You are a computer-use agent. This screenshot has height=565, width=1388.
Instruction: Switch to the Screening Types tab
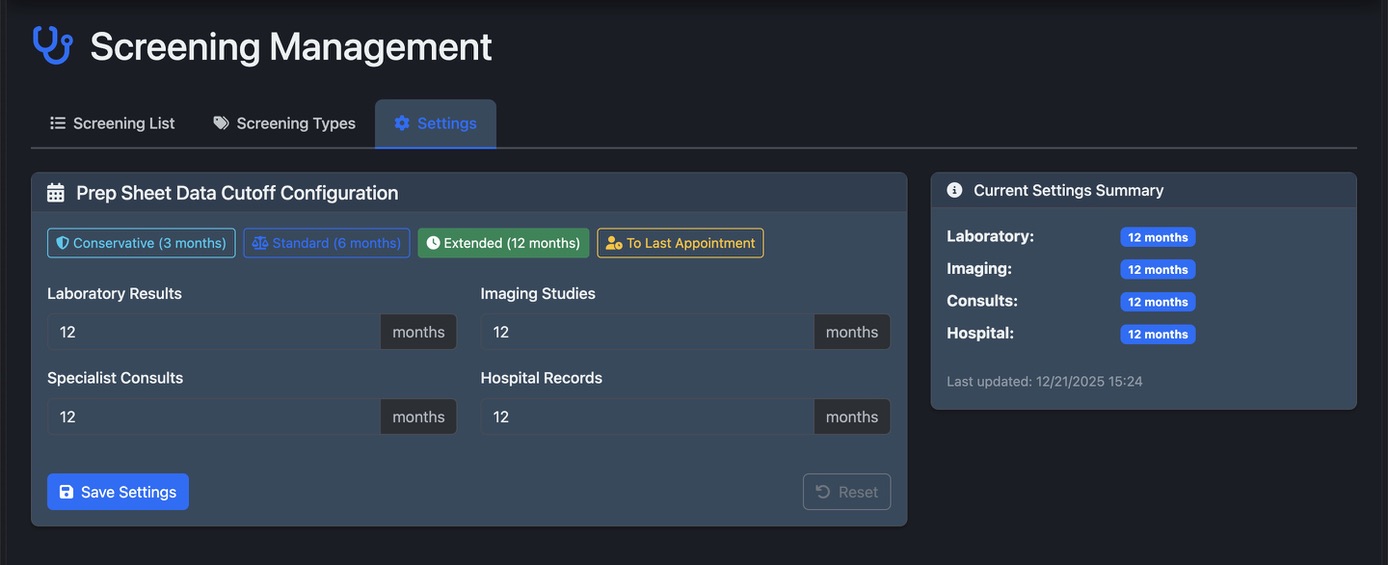pyautogui.click(x=284, y=123)
